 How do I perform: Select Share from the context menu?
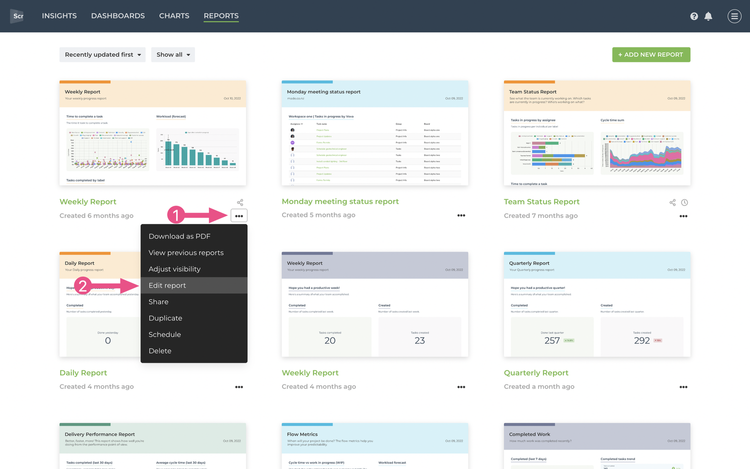click(194, 302)
